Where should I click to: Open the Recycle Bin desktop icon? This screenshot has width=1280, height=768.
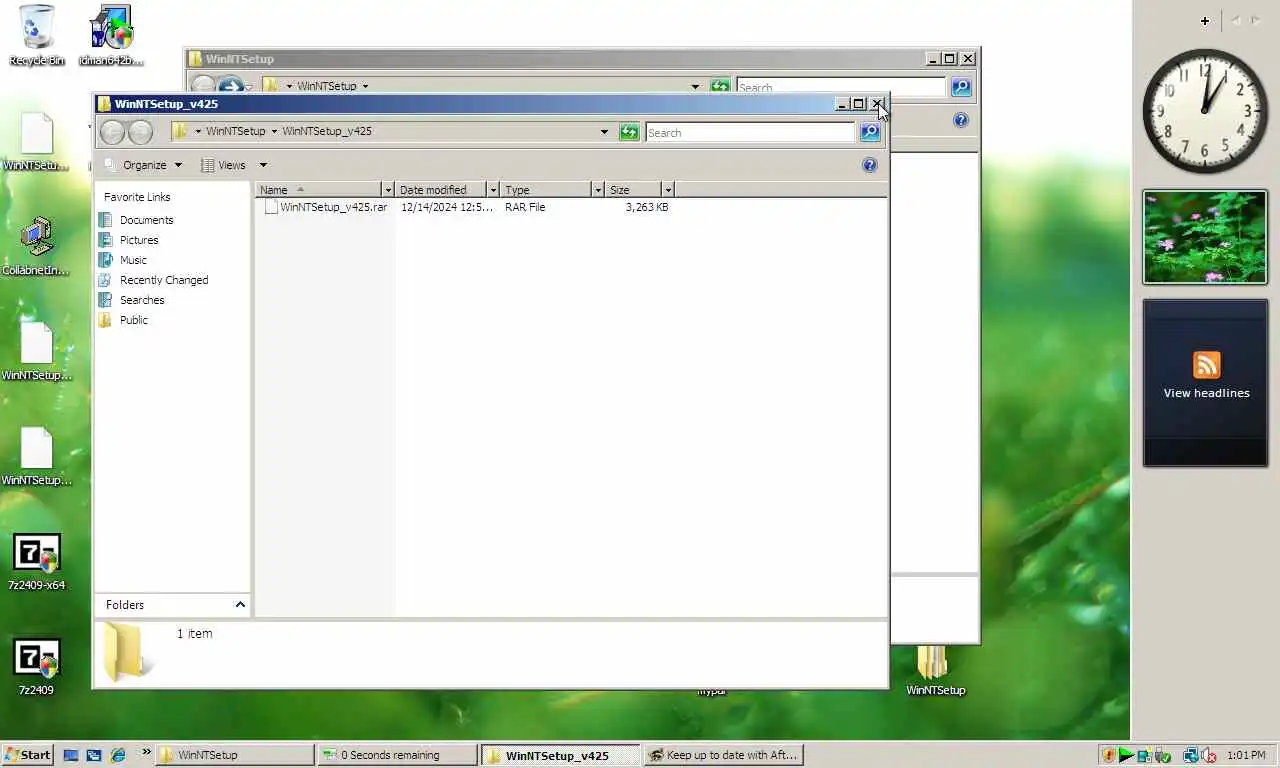click(x=37, y=35)
